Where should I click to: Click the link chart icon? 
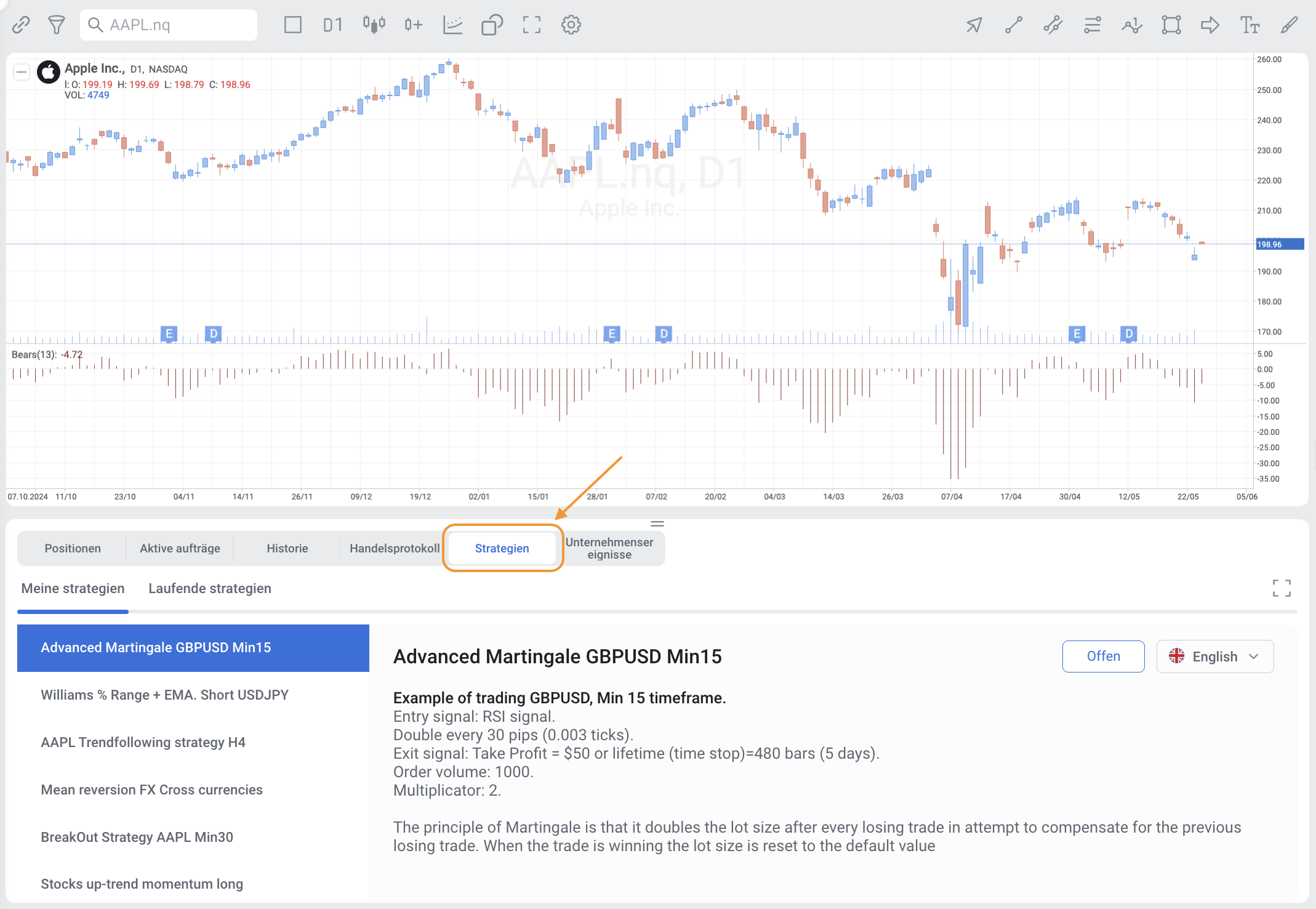pyautogui.click(x=21, y=25)
